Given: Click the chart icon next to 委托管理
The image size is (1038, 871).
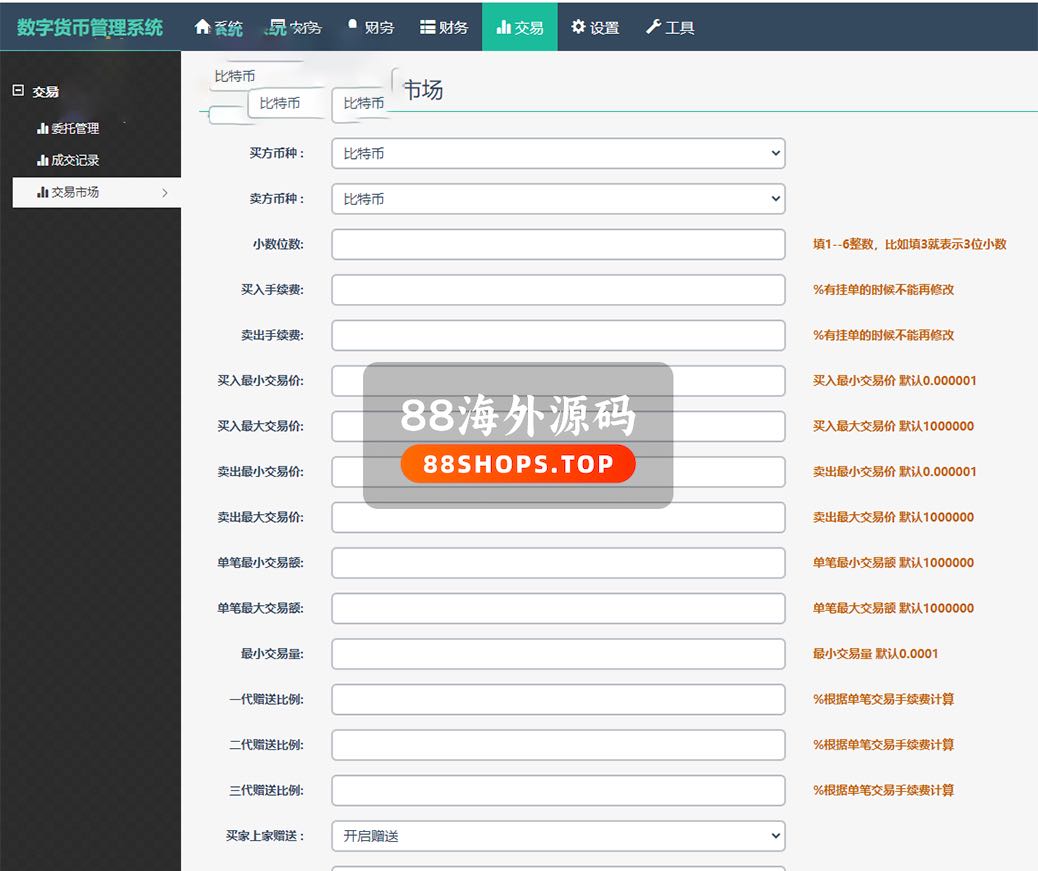Looking at the screenshot, I should pyautogui.click(x=43, y=129).
